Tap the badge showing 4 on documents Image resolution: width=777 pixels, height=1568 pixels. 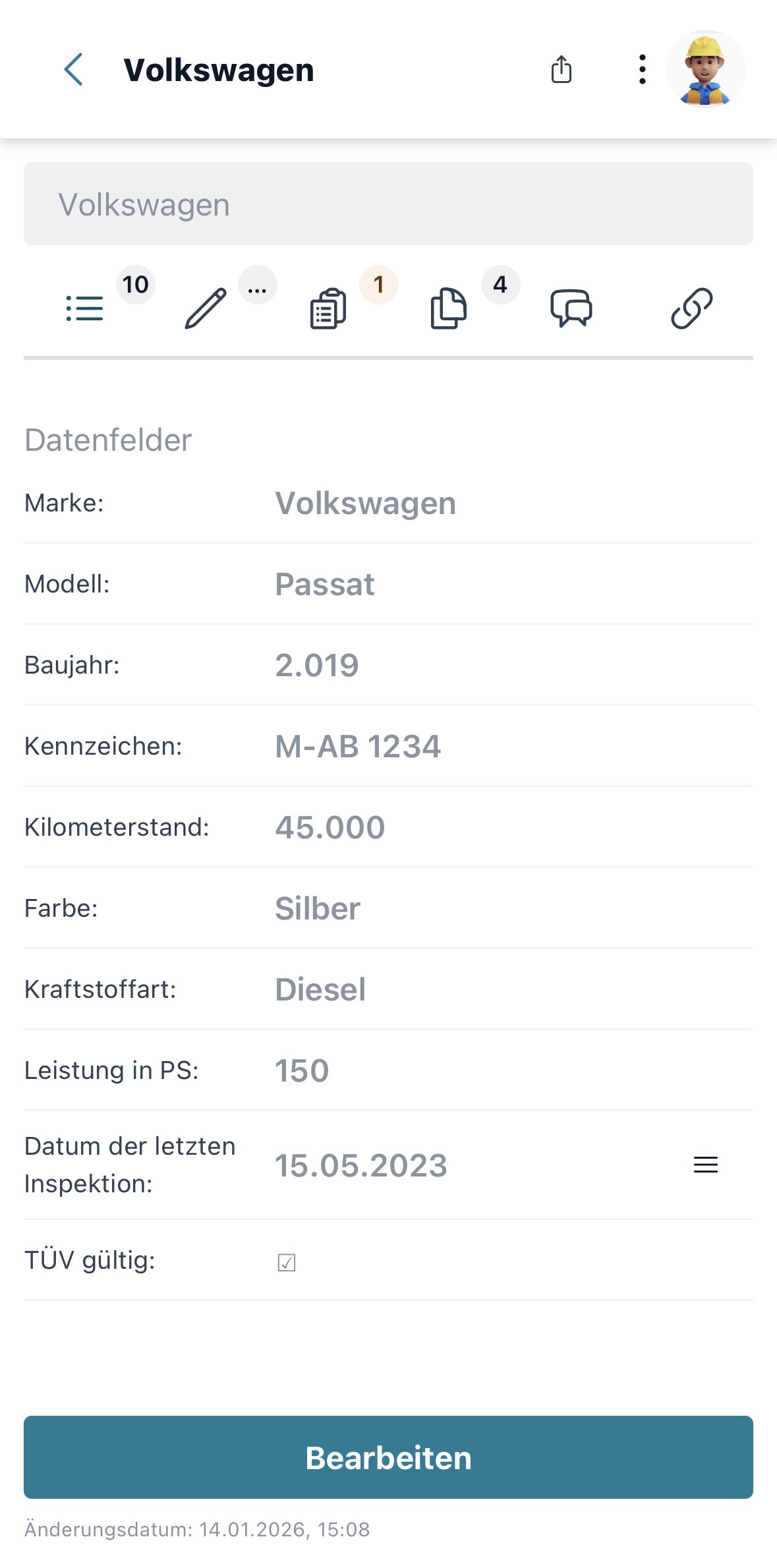pyautogui.click(x=500, y=285)
